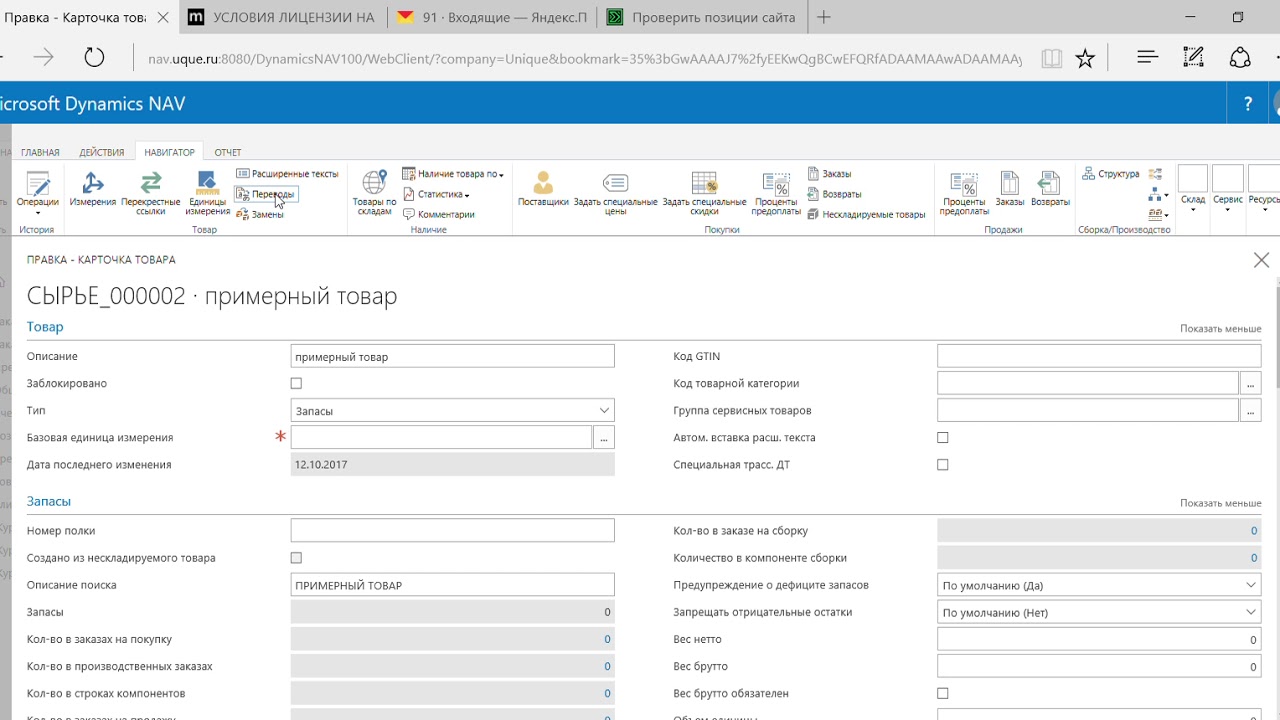Open Замены in the Товар group
Image resolution: width=1280 pixels, height=720 pixels.
[x=260, y=214]
